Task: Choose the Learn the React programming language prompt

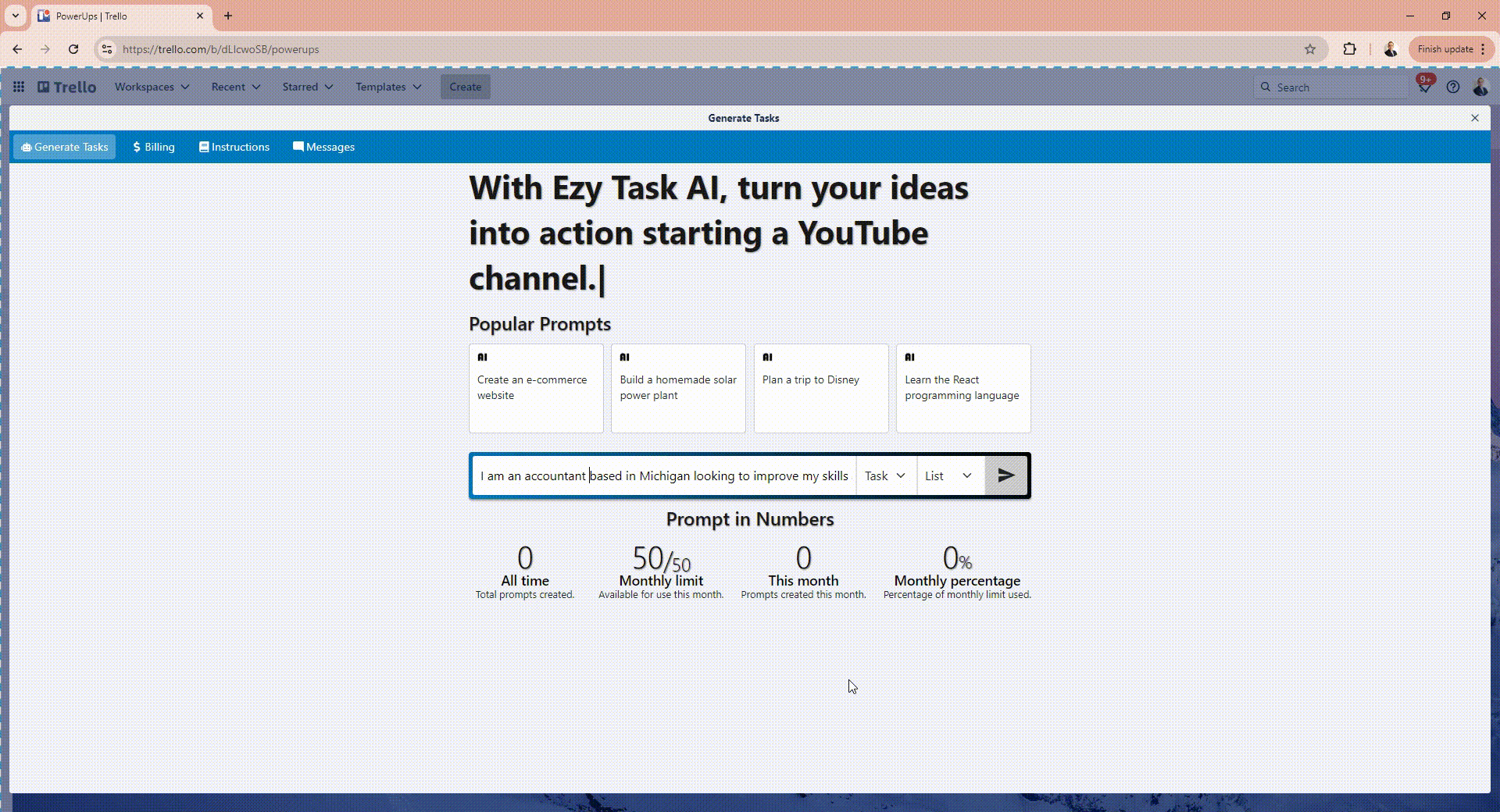Action: 963,388
